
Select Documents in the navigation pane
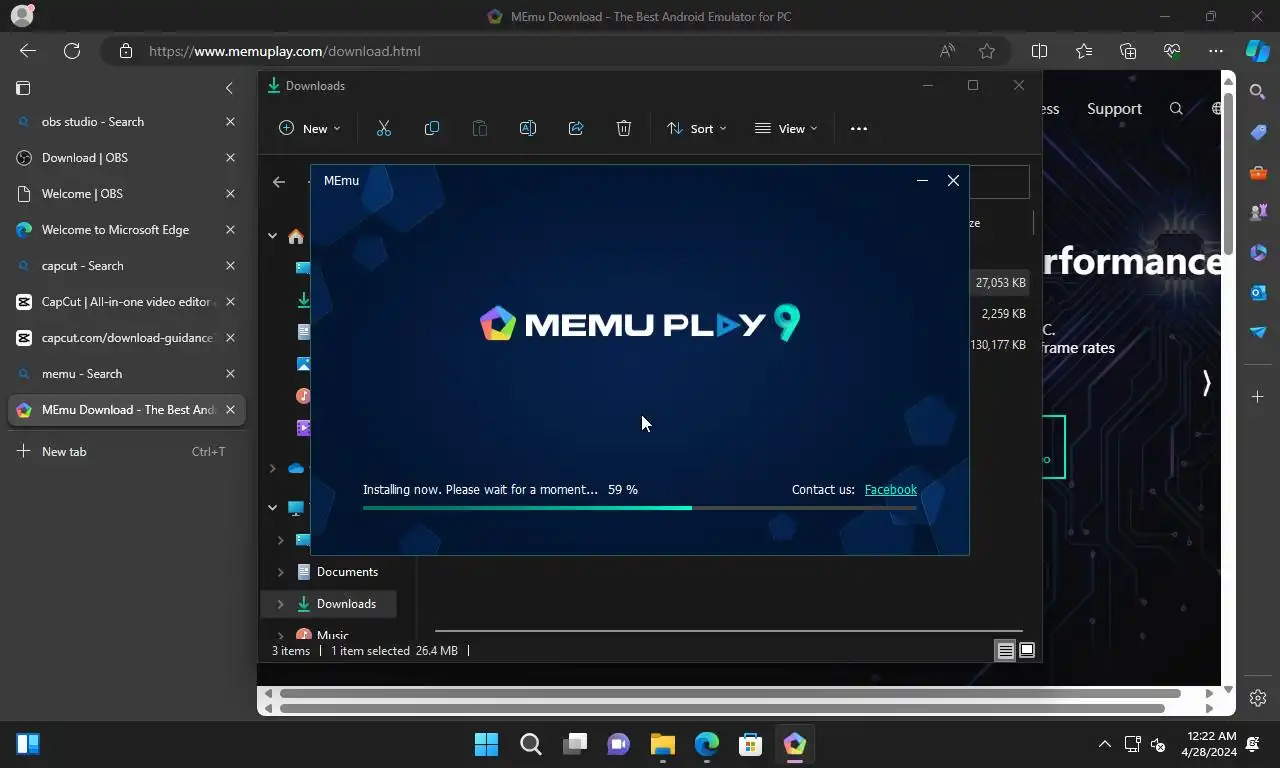pyautogui.click(x=347, y=572)
